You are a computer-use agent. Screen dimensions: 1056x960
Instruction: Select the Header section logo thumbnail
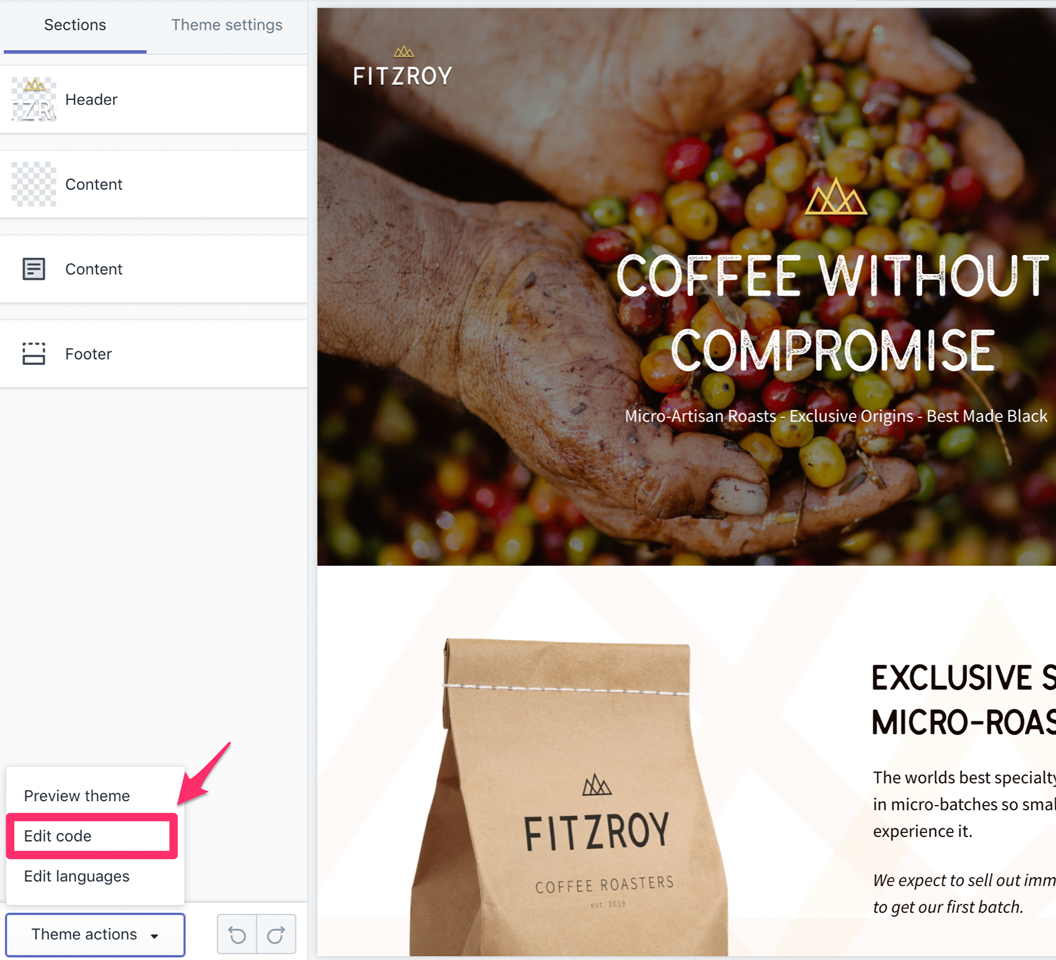coord(34,100)
